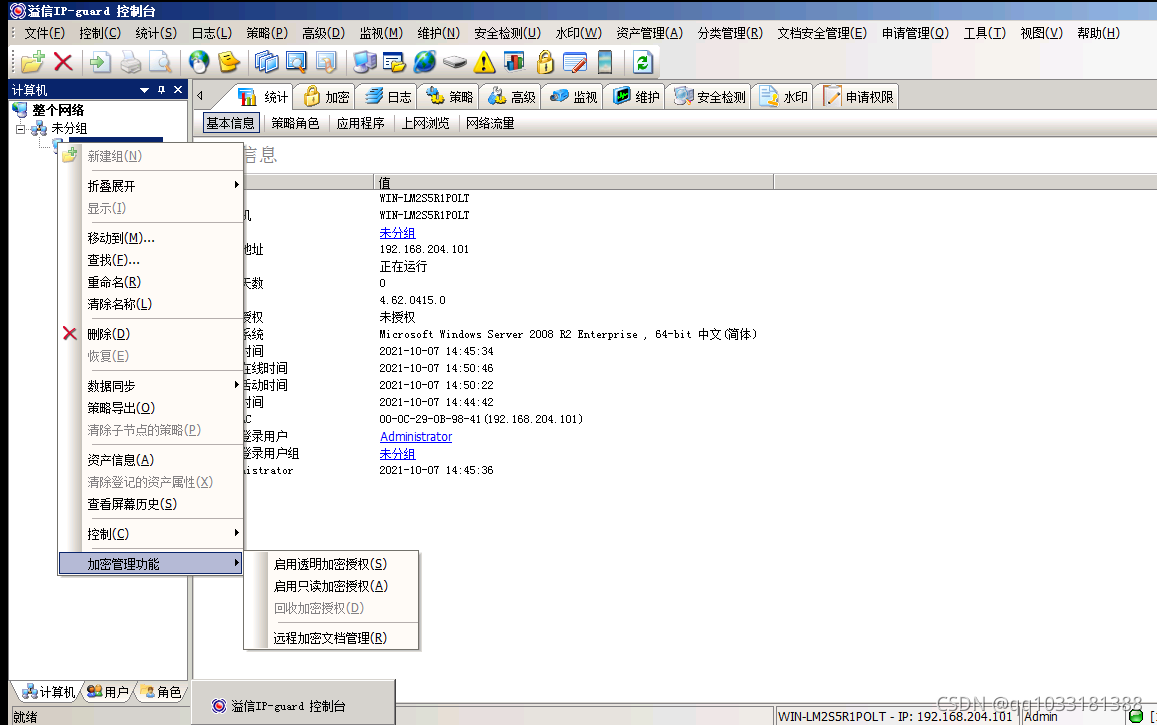Switch to the 安全检测 tab
Screen dimensions: 1157x725
[709, 97]
